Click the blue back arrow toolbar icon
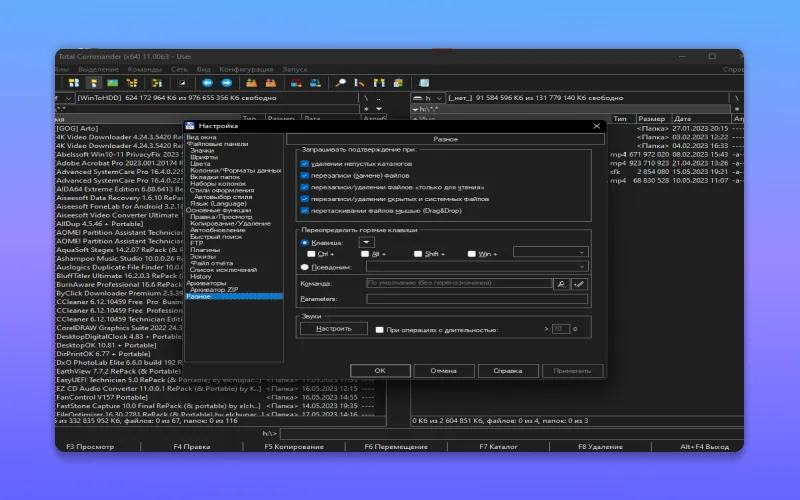This screenshot has width=800, height=500. (209, 83)
